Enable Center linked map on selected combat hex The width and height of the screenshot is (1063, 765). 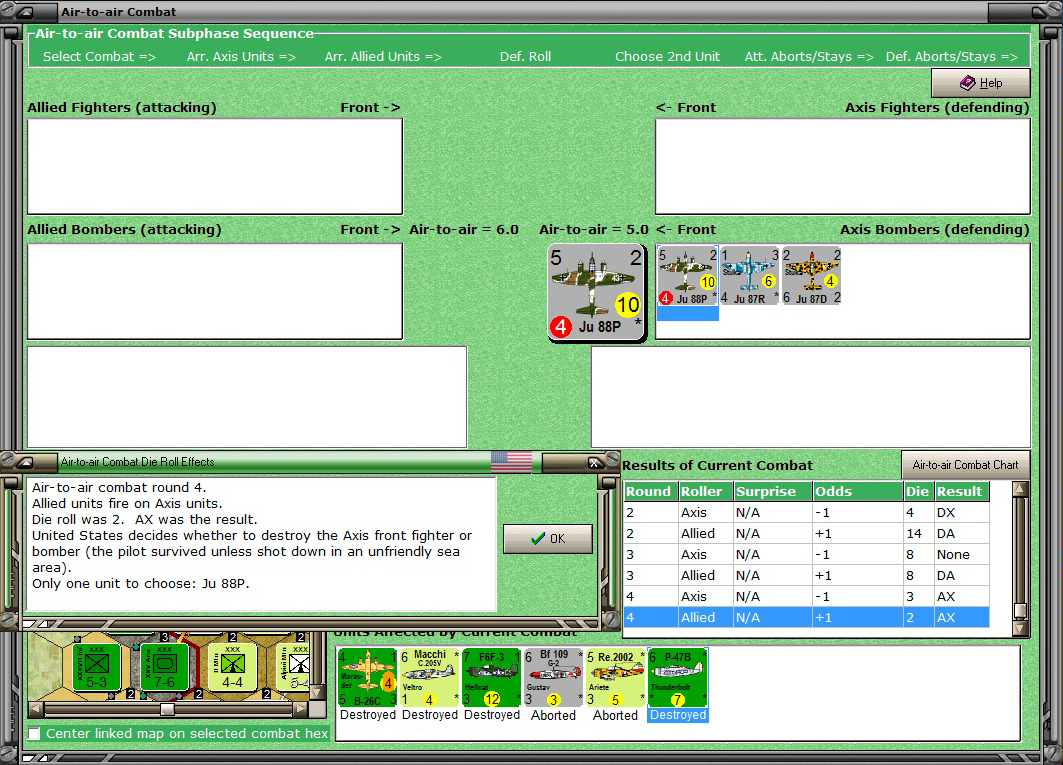34,733
